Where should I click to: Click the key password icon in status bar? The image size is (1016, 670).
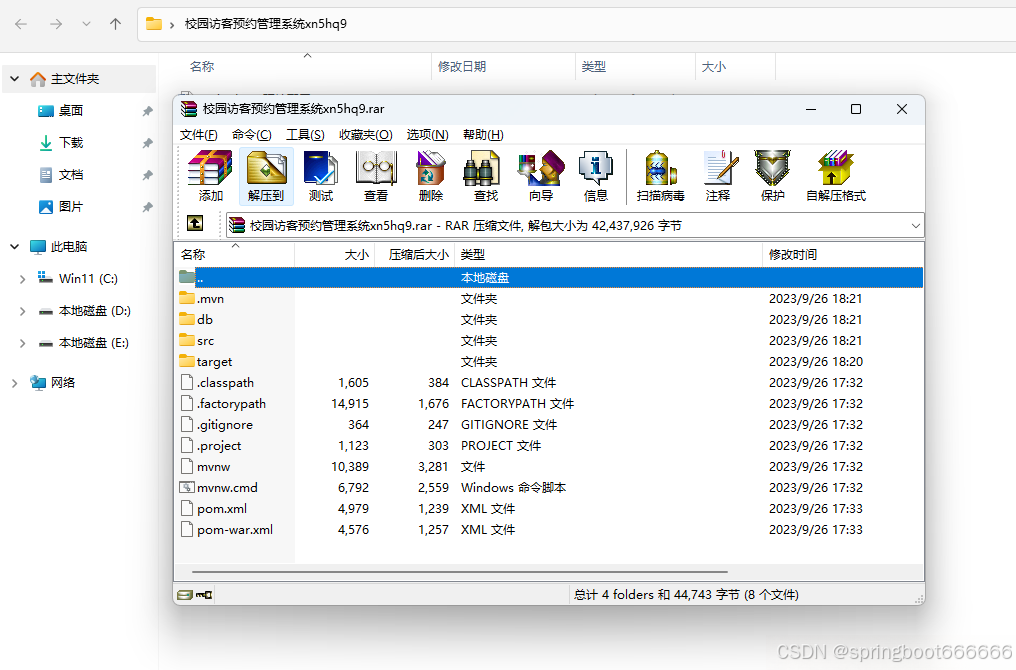point(204,594)
